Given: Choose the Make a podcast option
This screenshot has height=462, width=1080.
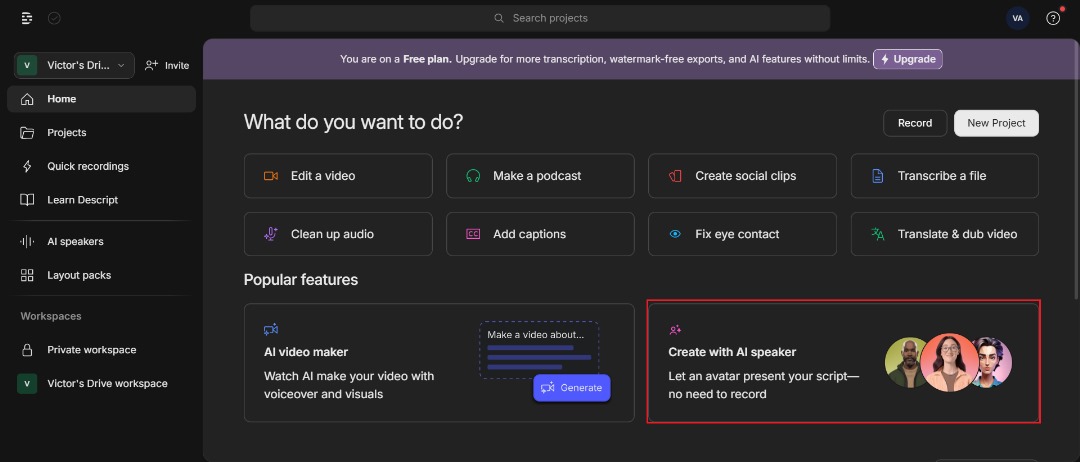Looking at the screenshot, I should (x=540, y=176).
